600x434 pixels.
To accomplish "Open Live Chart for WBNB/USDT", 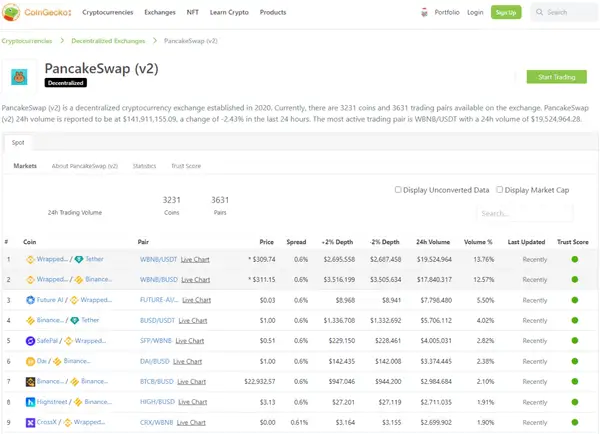I will click(x=195, y=259).
